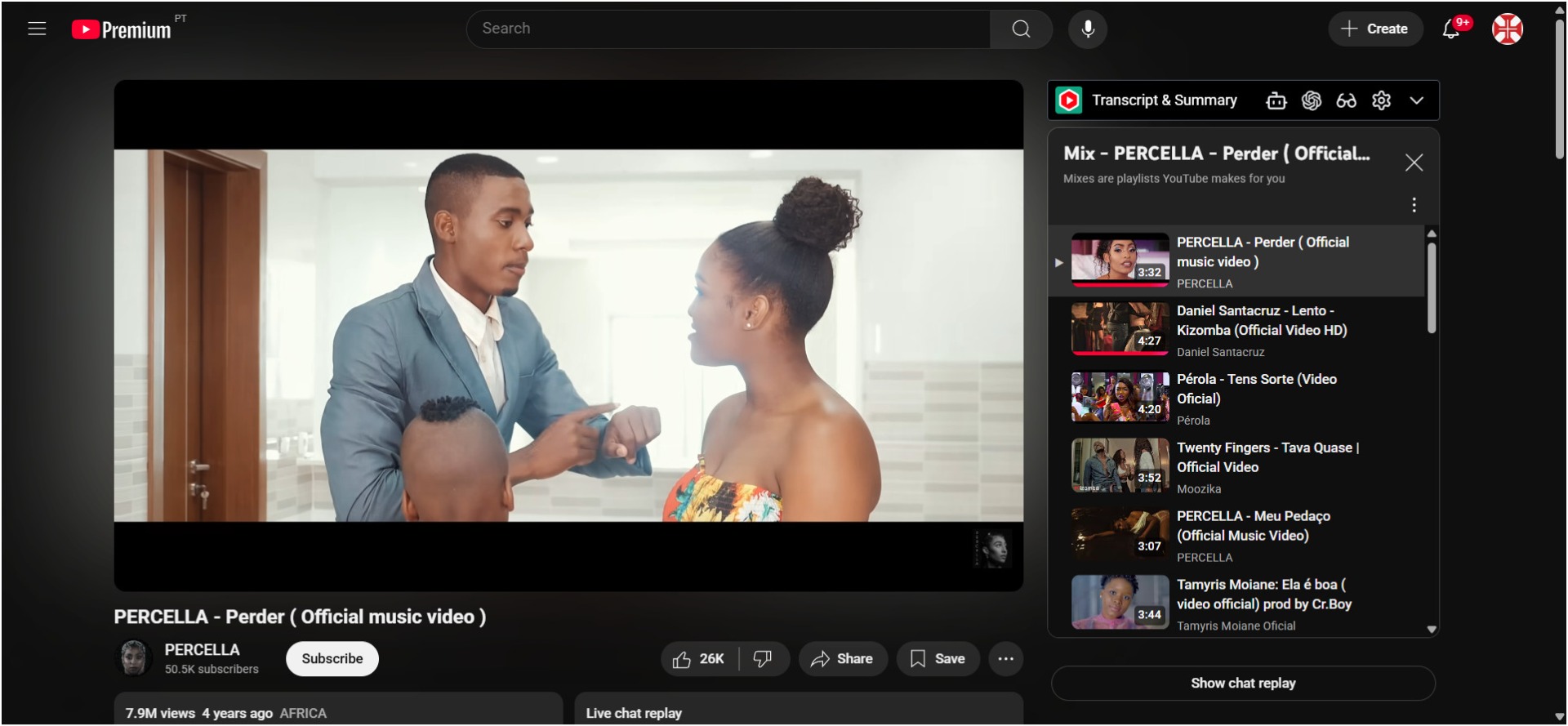
Task: Click the video title PERCELLA - Perder
Action: pos(300,617)
